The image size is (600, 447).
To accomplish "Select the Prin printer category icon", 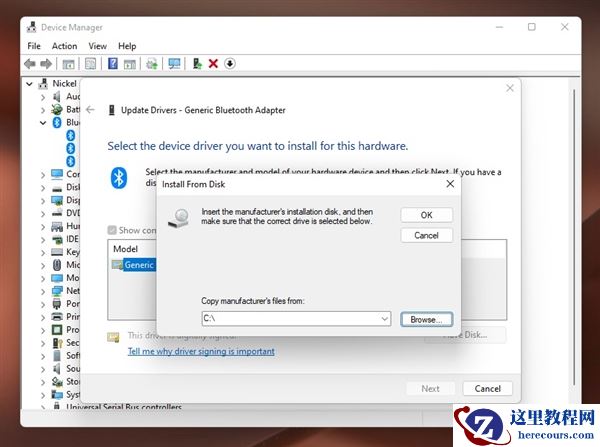I will click(57, 317).
